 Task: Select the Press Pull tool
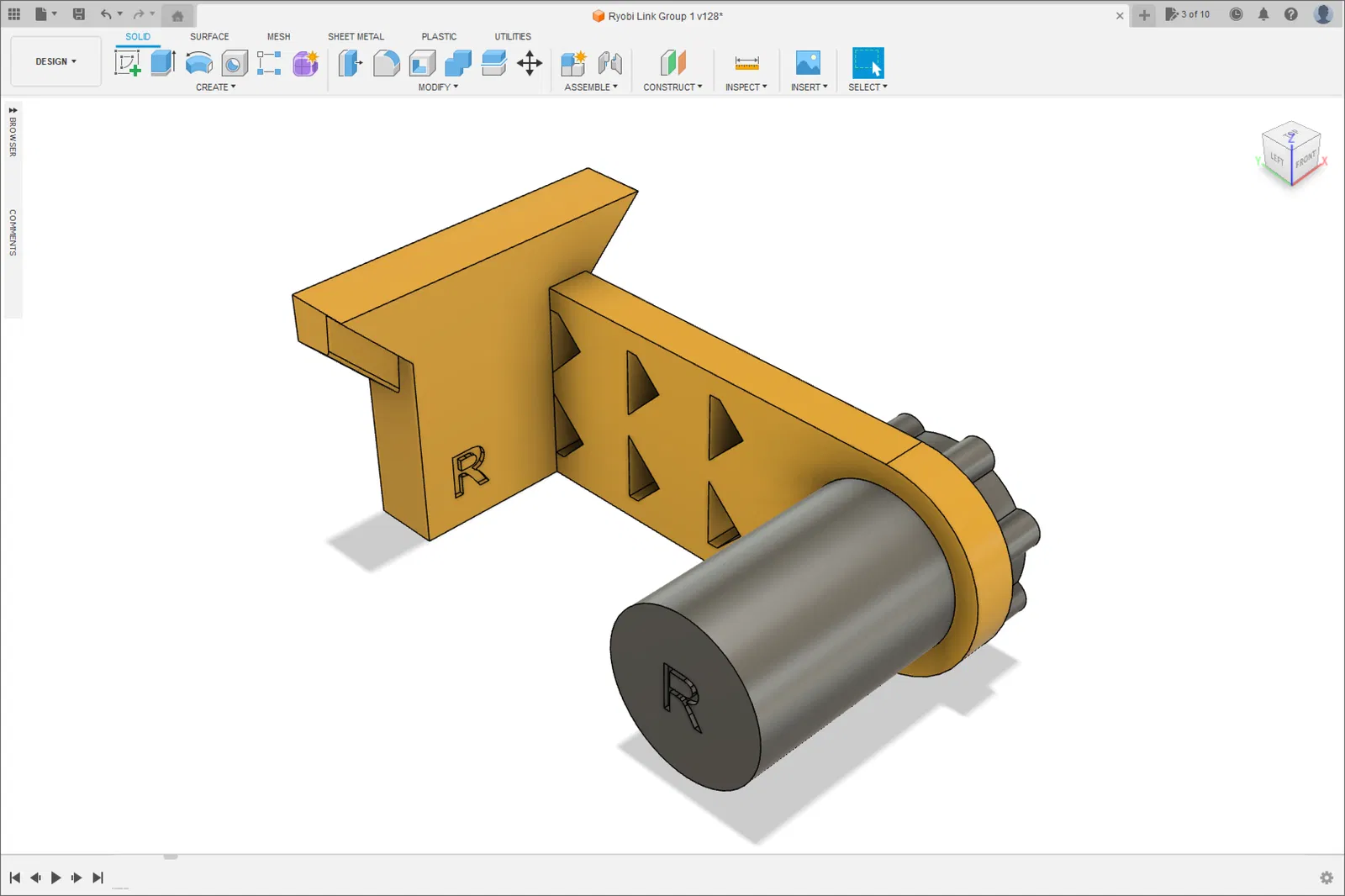pyautogui.click(x=351, y=63)
